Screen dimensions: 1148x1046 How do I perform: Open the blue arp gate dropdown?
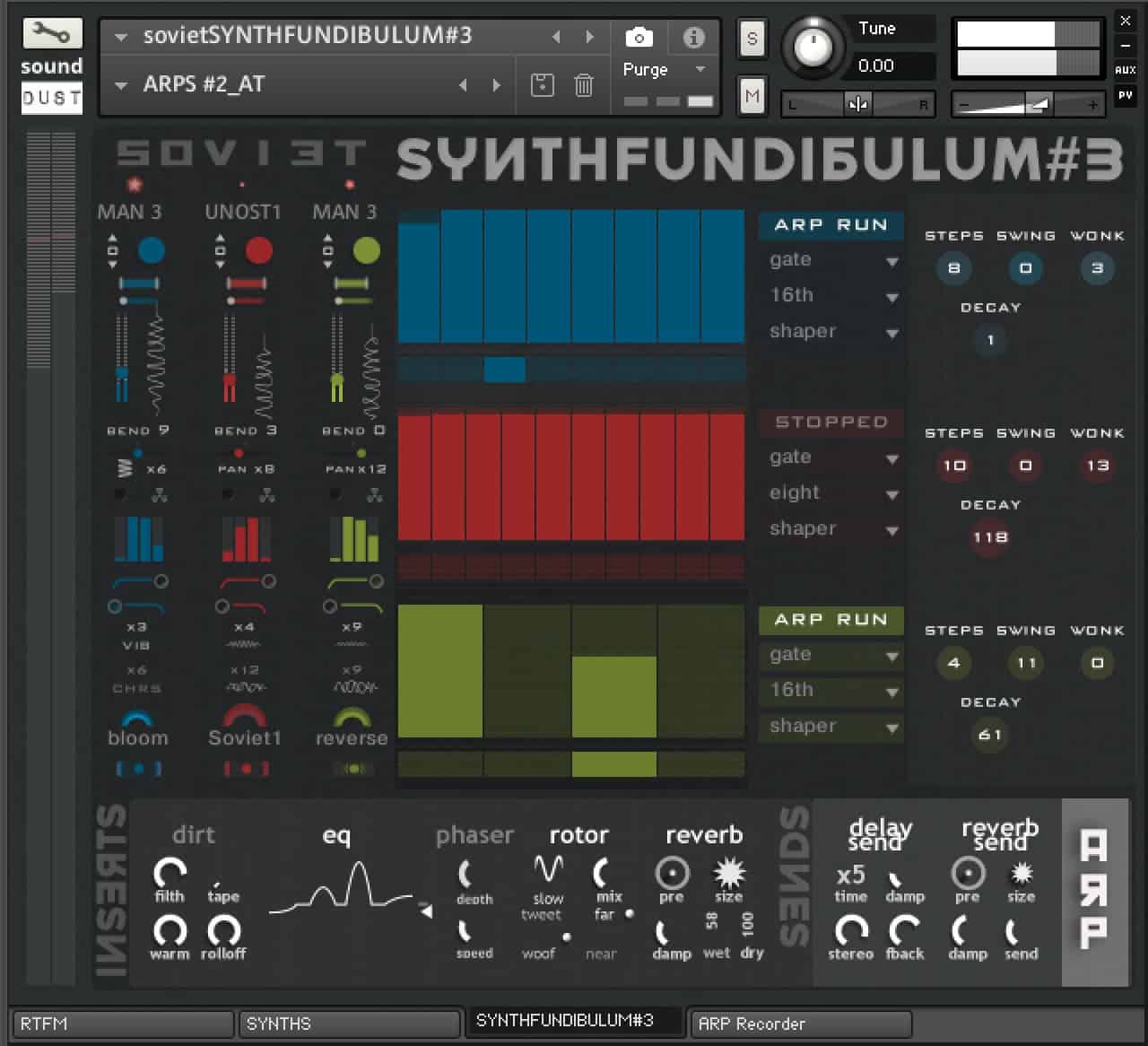tap(831, 260)
